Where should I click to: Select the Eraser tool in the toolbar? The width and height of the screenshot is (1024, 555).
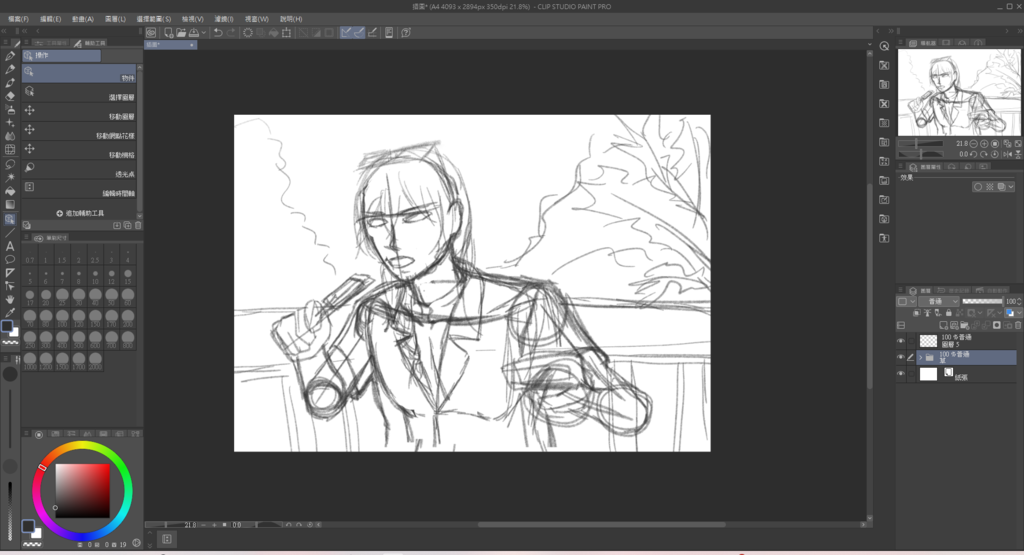click(10, 96)
